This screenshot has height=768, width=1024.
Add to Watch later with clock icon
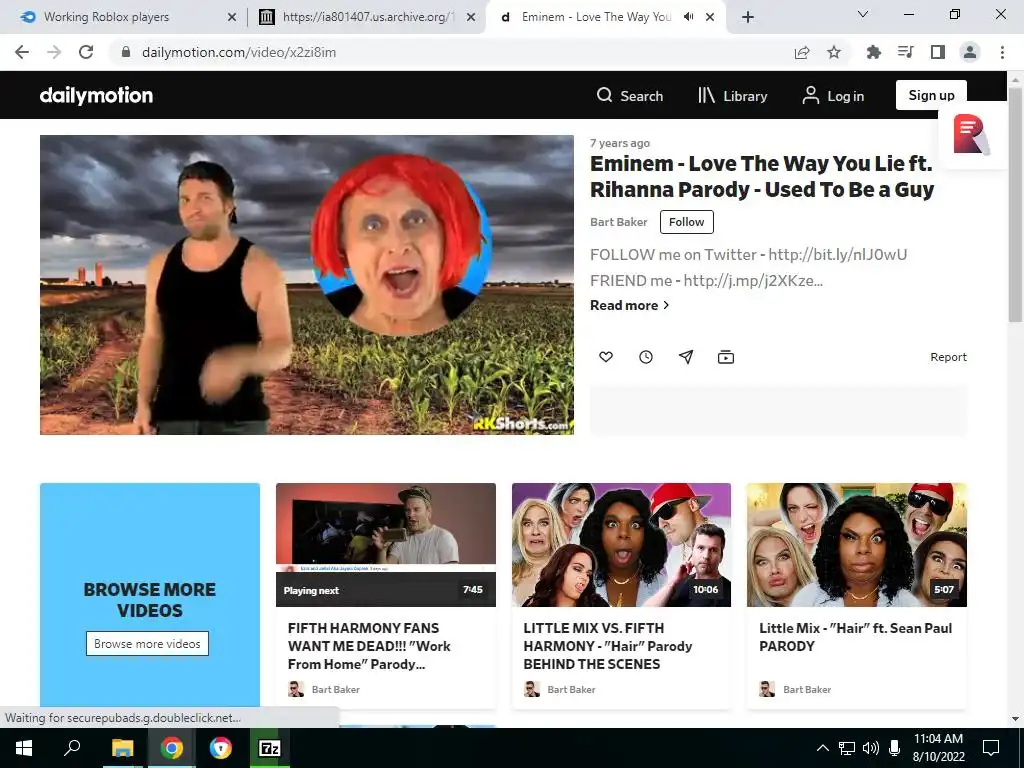[646, 357]
